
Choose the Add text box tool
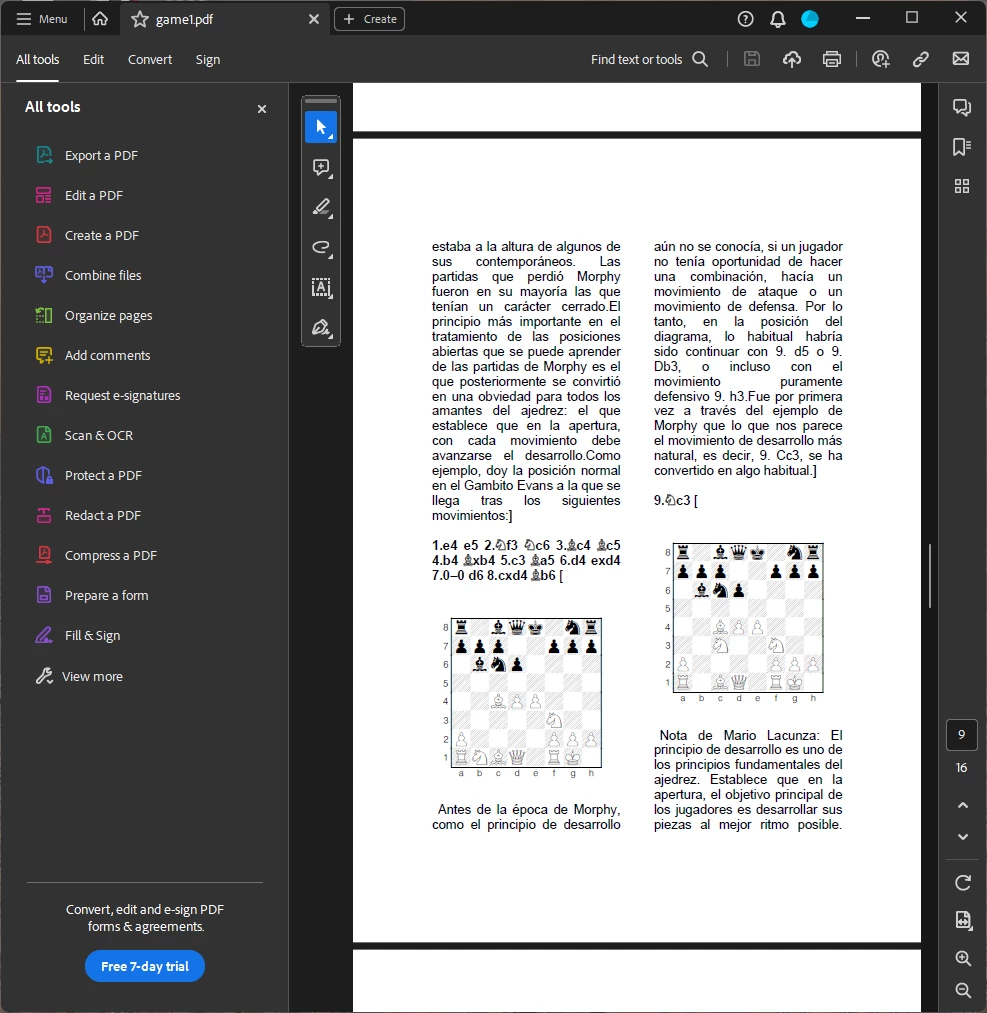[321, 287]
